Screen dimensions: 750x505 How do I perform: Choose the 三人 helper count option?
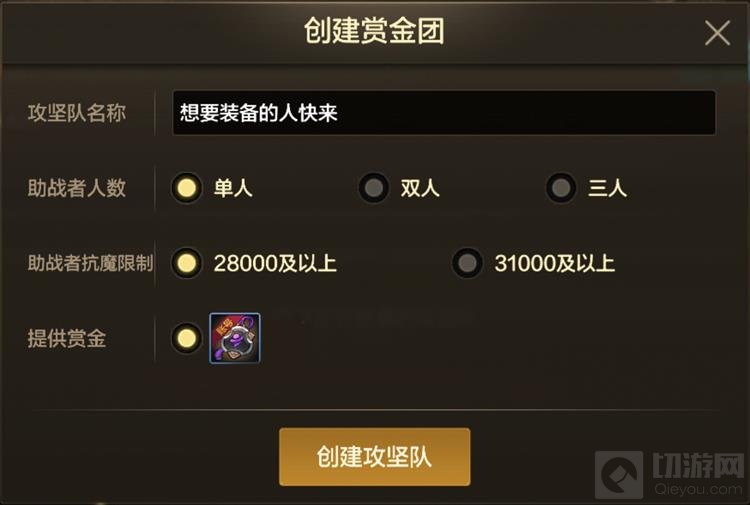(561, 188)
